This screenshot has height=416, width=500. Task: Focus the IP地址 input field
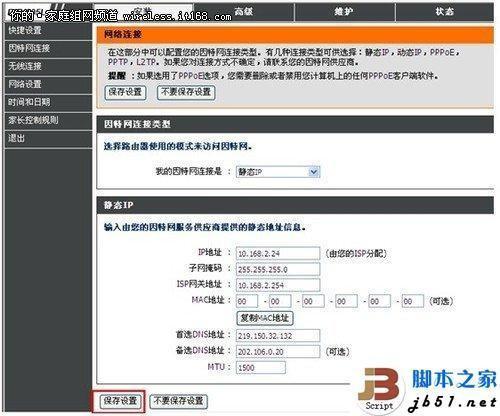(278, 254)
